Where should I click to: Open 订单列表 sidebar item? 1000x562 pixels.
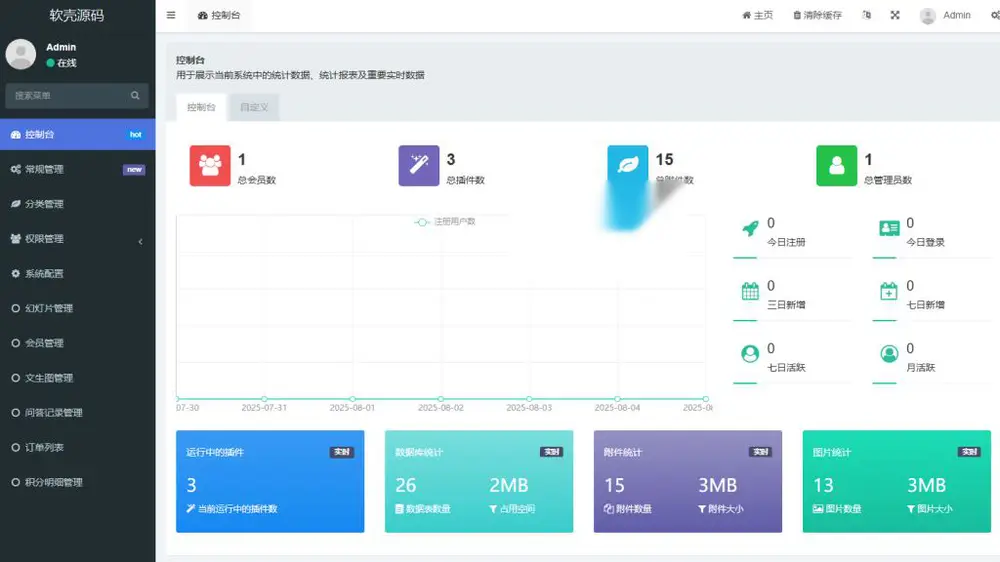77,447
